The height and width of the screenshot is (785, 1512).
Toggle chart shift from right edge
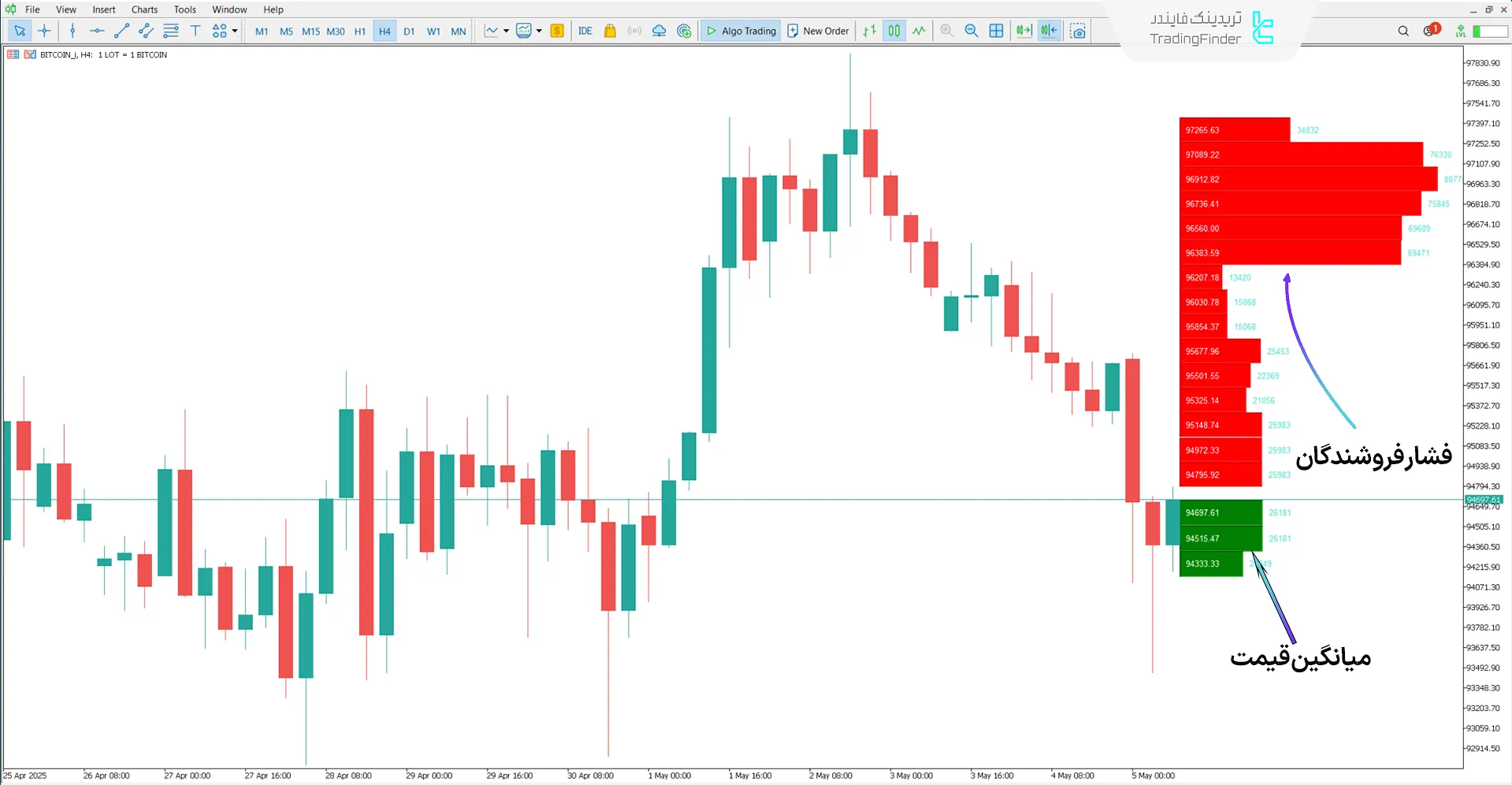click(x=1049, y=31)
